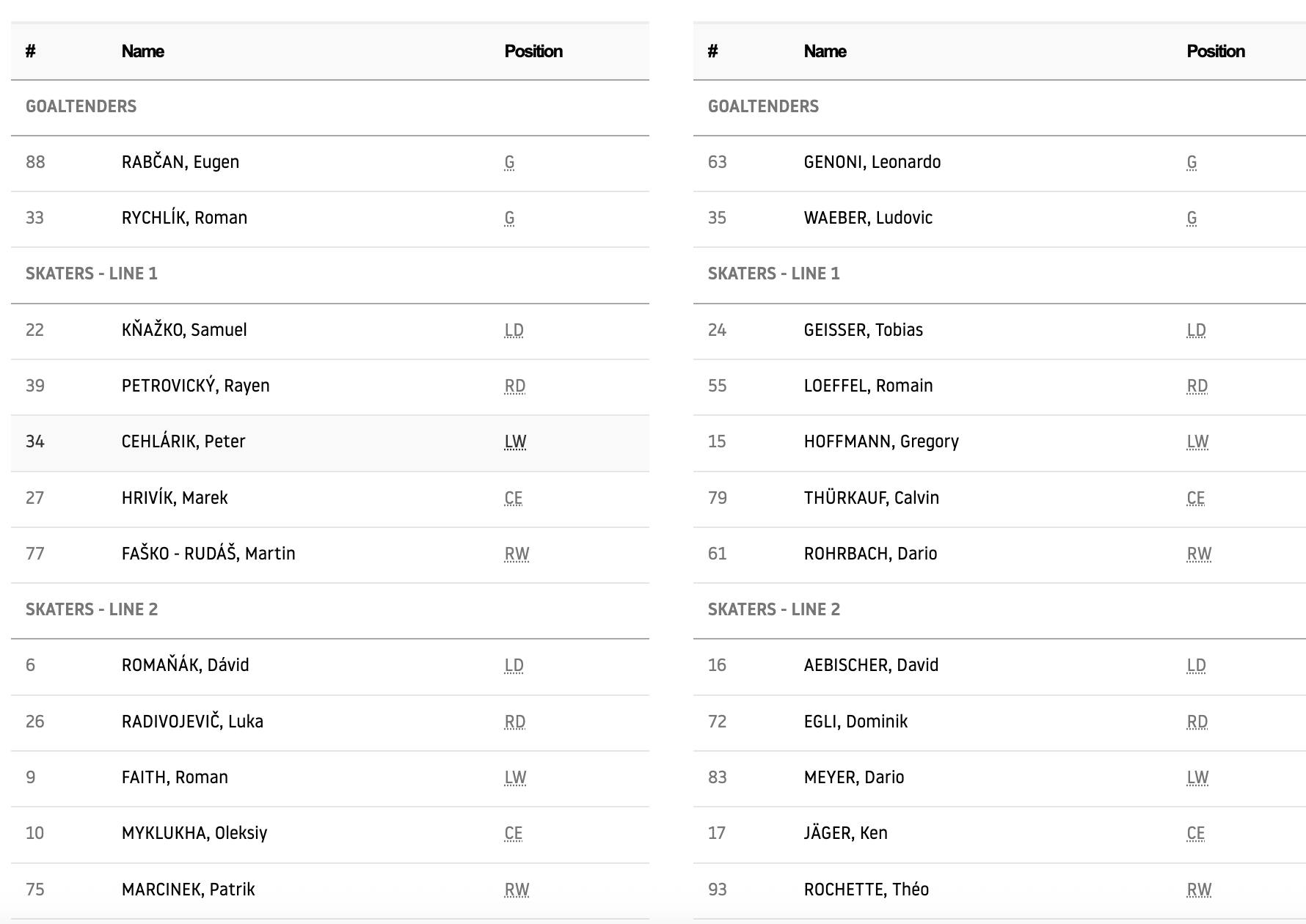
Task: Click the LW abbreviation beside CEHLÁRIK, Peter
Action: (x=516, y=441)
